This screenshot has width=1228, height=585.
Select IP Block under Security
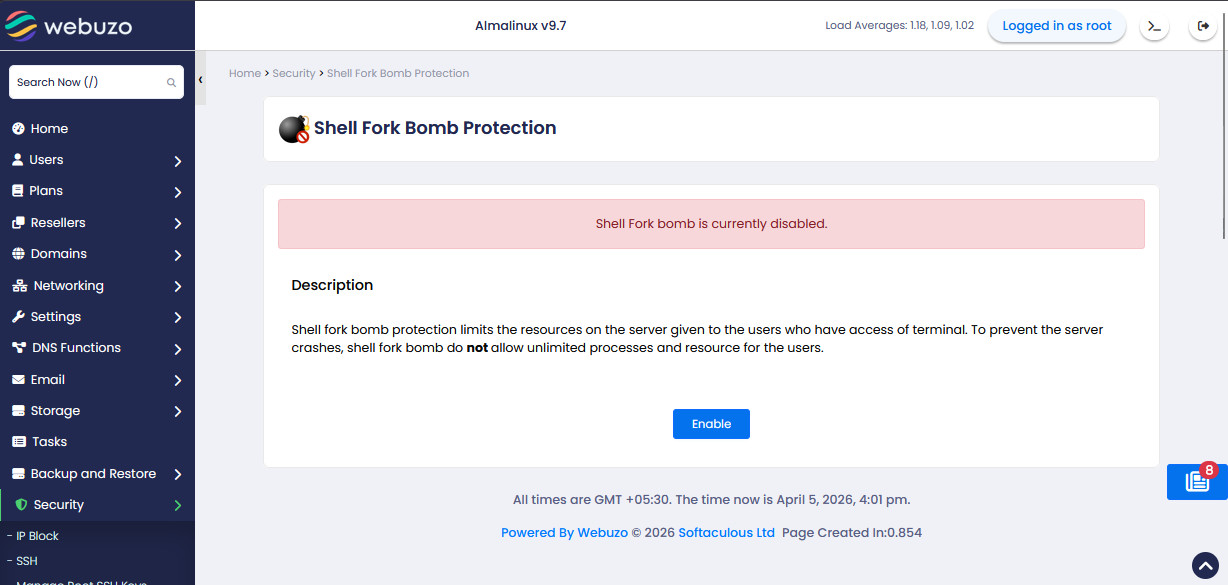tap(37, 536)
